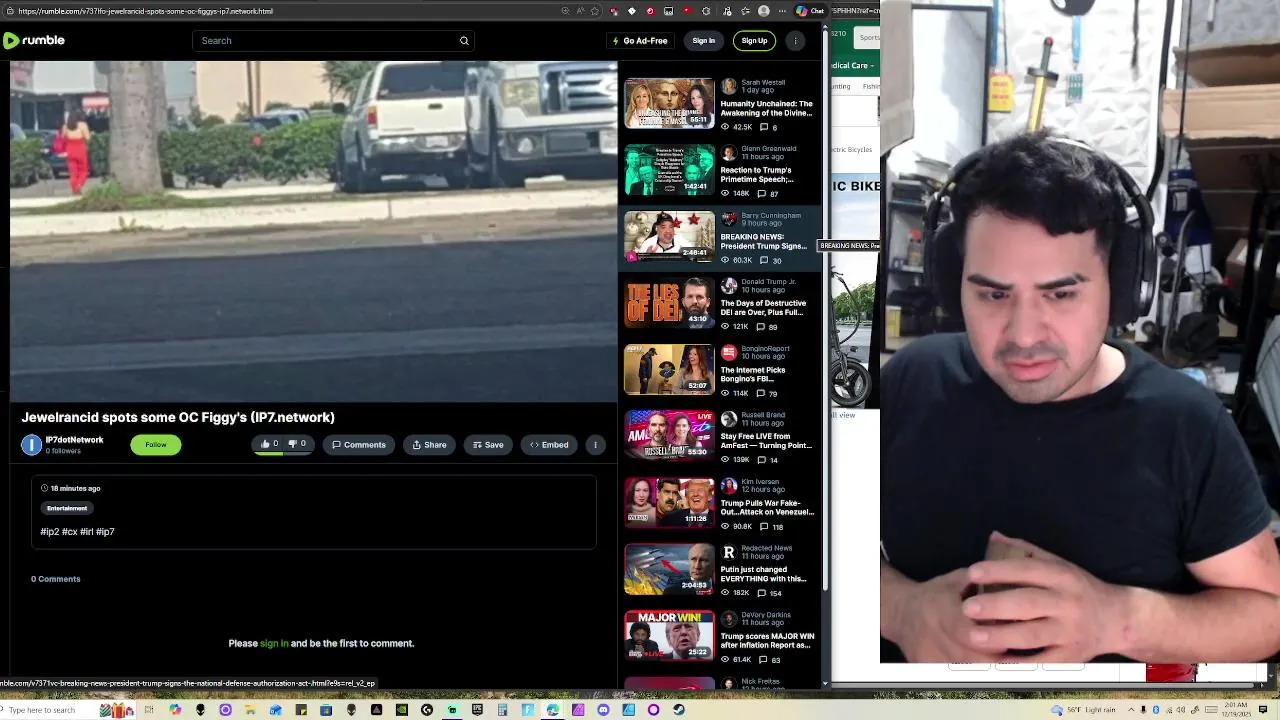
Task: Click 'DeVory Darkins' channel name
Action: (766, 614)
